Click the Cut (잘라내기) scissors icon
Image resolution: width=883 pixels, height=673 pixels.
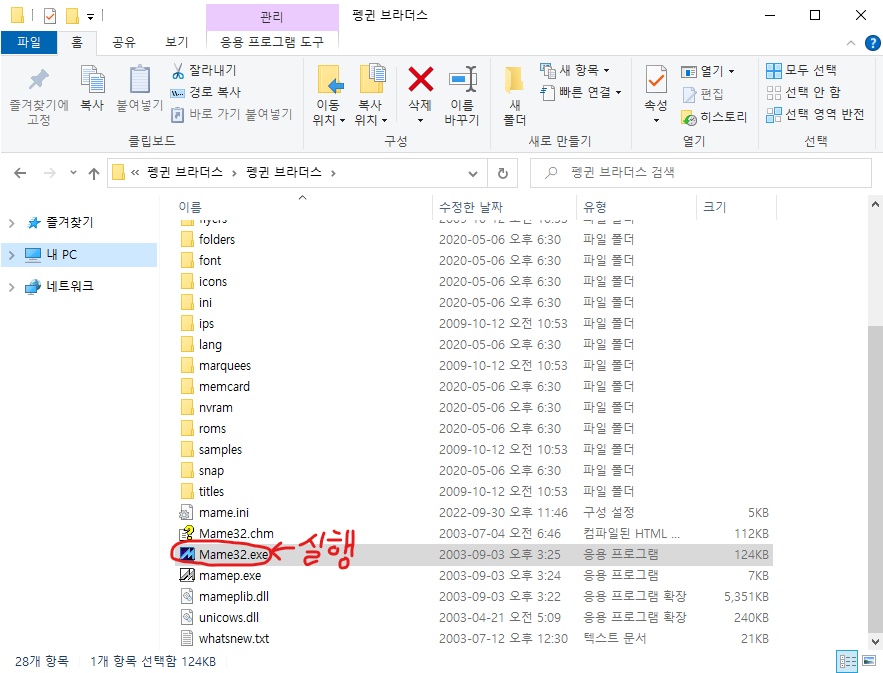coord(177,71)
